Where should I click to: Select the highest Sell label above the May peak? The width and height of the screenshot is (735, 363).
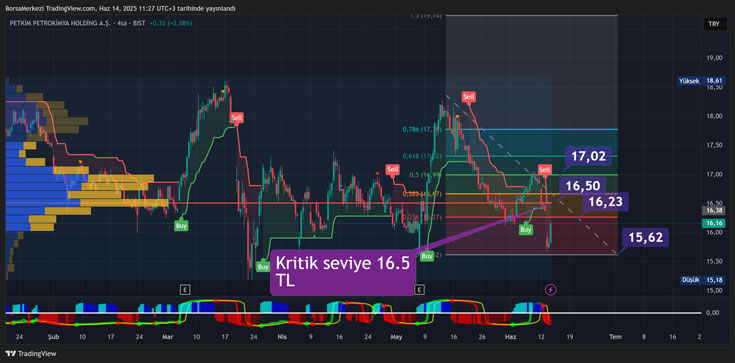pos(468,97)
